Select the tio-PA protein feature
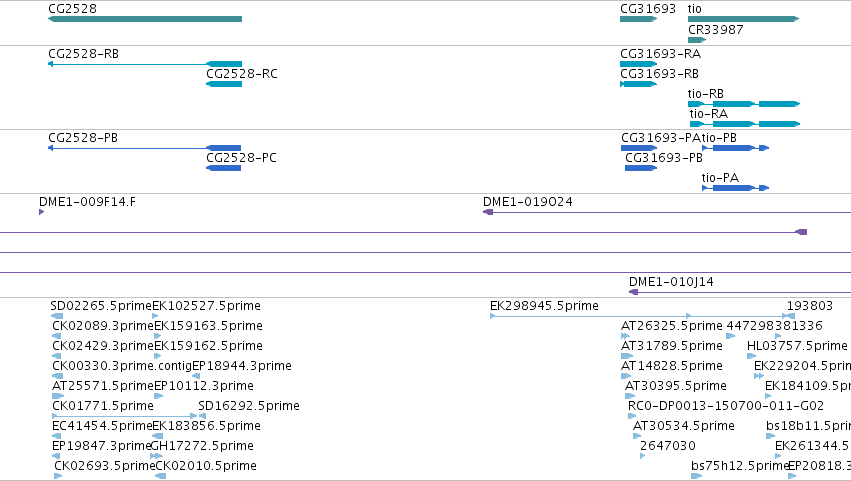The image size is (851, 481). point(735,188)
